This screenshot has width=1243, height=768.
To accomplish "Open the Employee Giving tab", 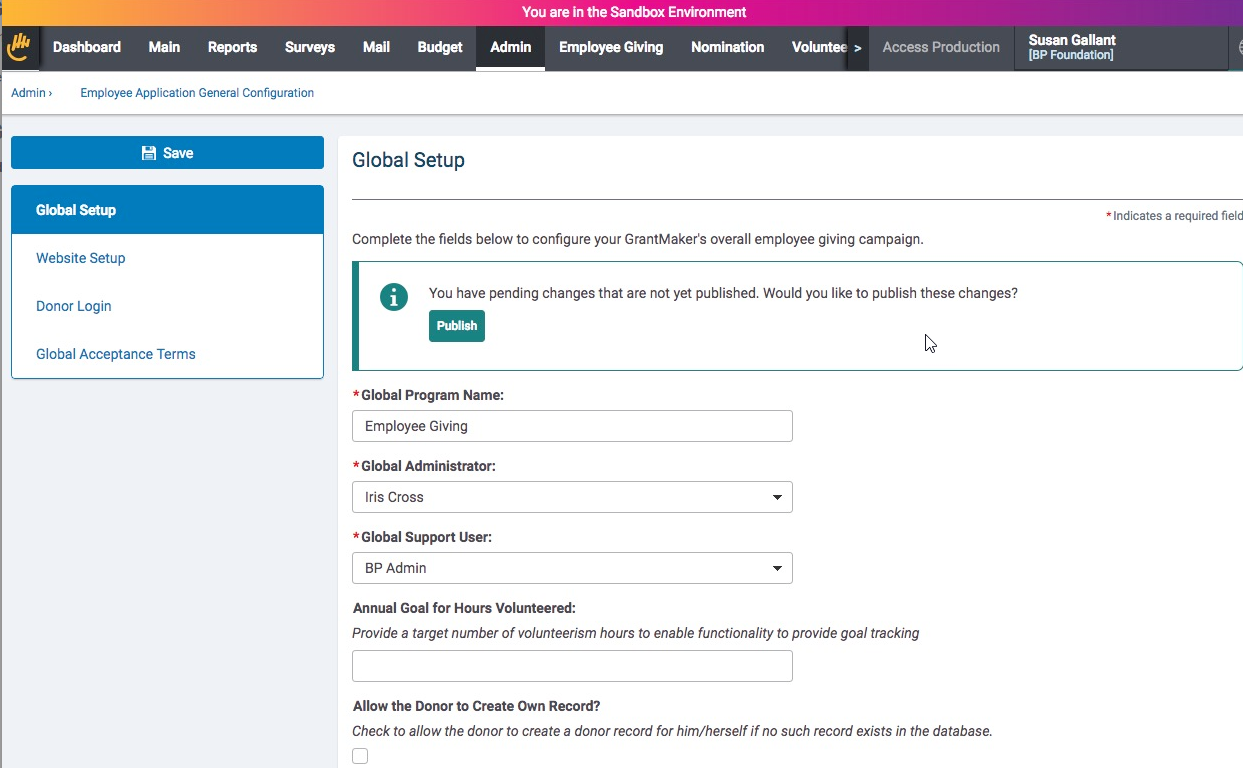I will (x=611, y=47).
